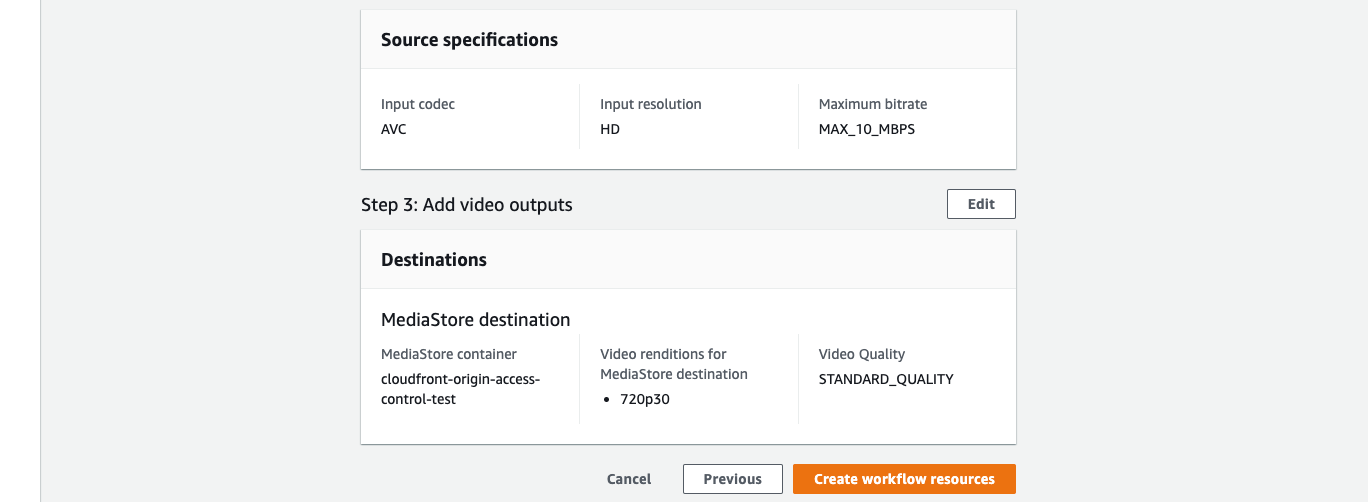Click the MediaStore container label
The width and height of the screenshot is (1368, 502).
449,354
